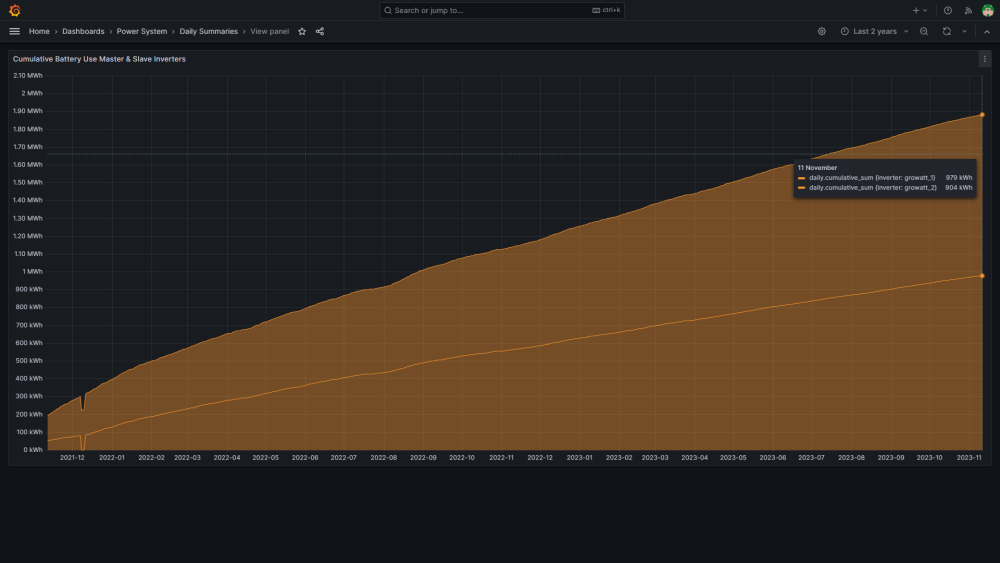Click the 0 kWh y-axis label

click(33, 450)
